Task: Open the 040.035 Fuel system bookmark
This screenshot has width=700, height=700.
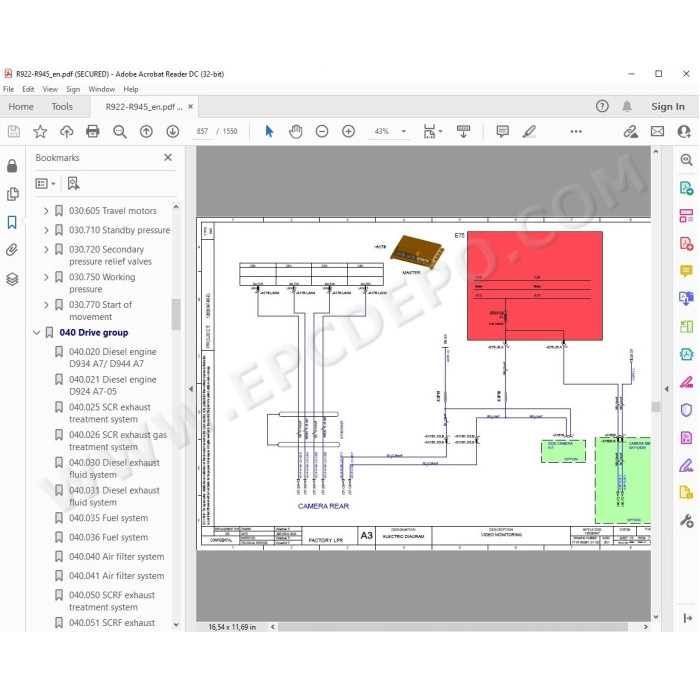Action: 108,518
